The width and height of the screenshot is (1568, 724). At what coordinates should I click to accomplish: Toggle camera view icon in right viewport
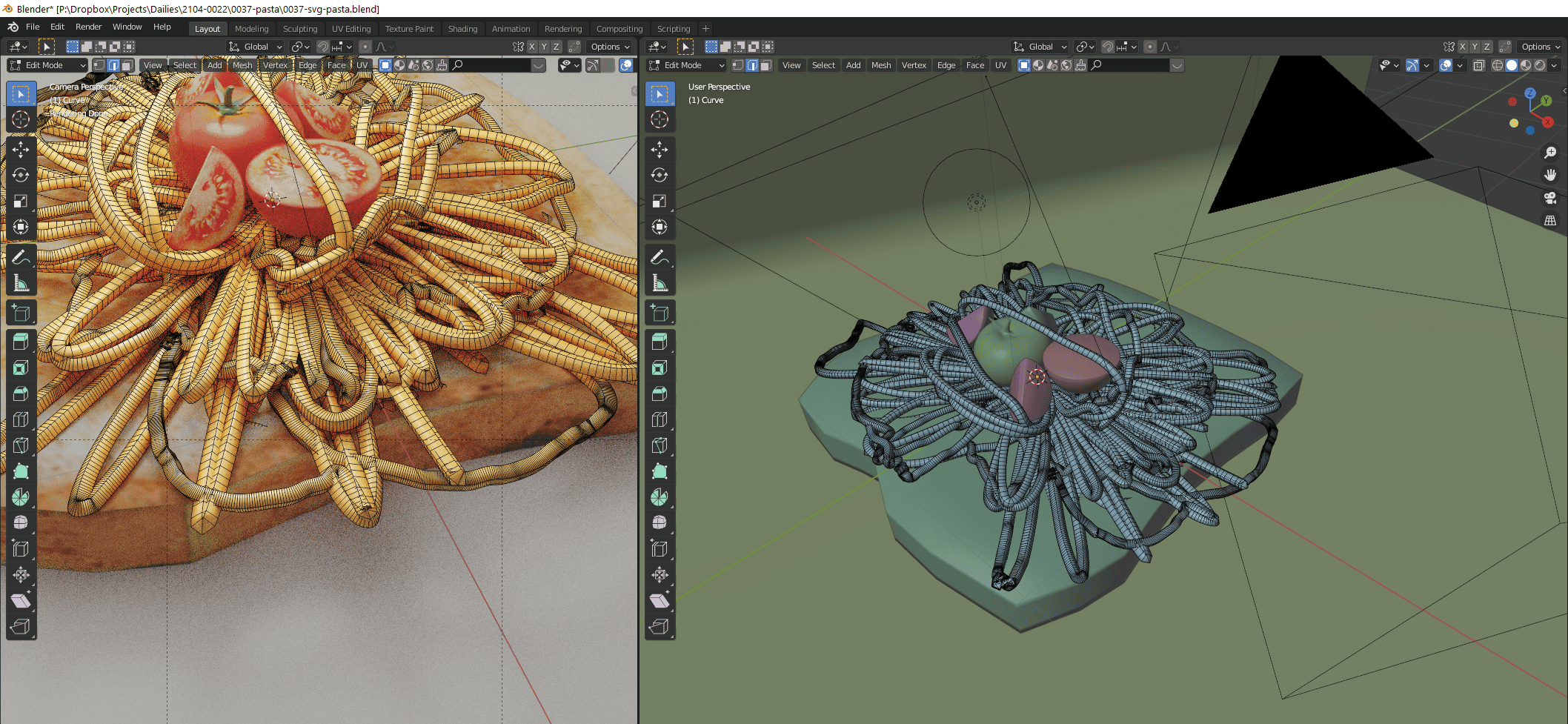pyautogui.click(x=1549, y=198)
